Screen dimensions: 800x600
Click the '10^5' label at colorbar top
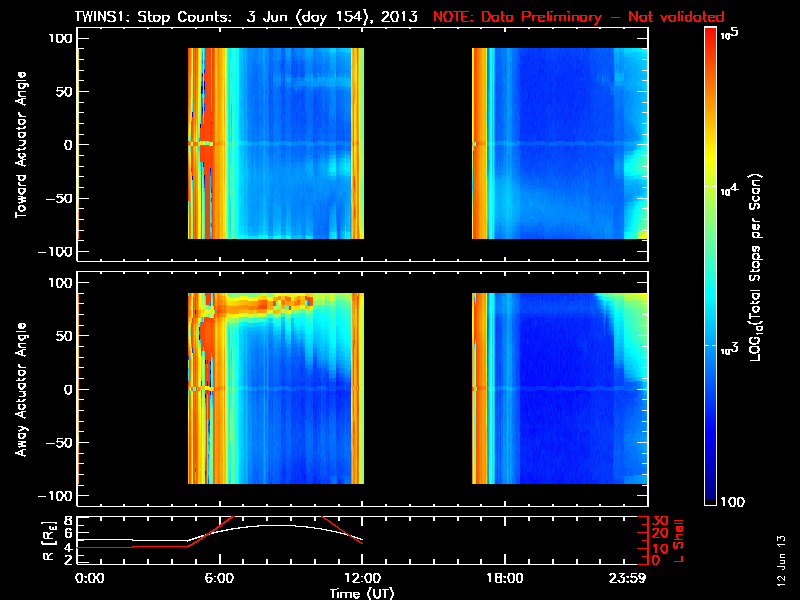pyautogui.click(x=729, y=34)
